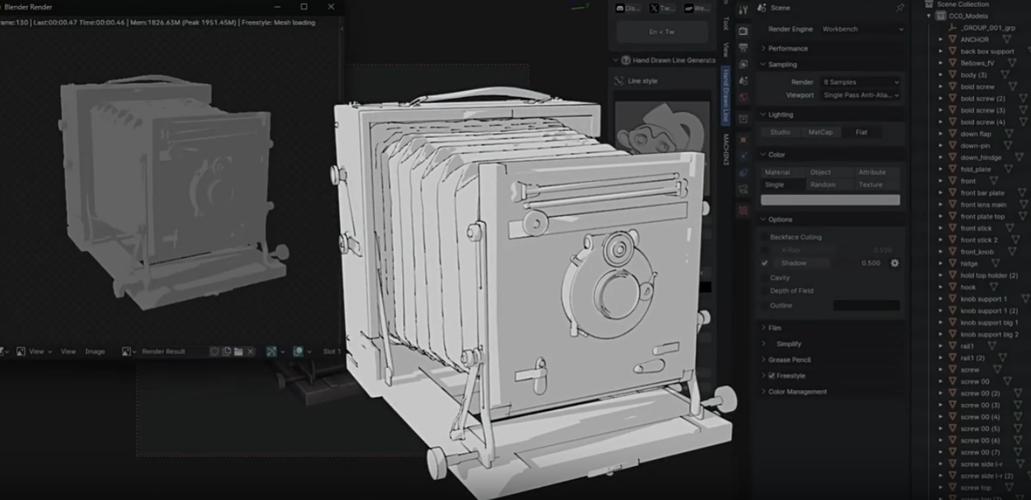The width and height of the screenshot is (1031, 500).
Task: Select Flat lighting mode
Action: point(862,132)
